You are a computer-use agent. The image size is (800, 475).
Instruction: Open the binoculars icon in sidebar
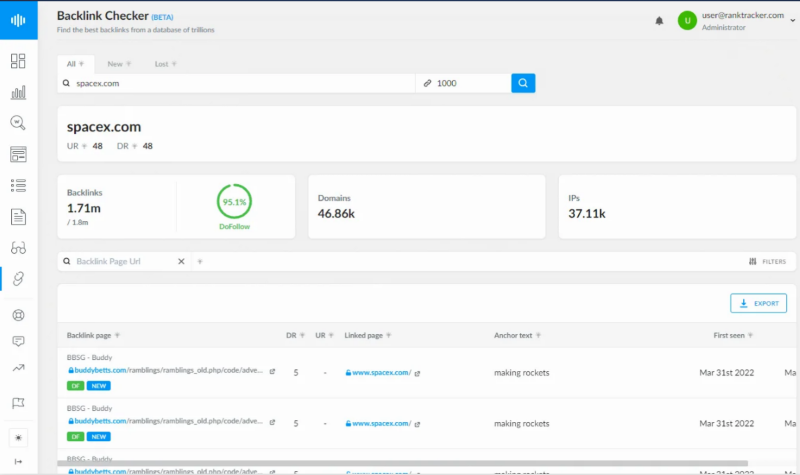18,248
